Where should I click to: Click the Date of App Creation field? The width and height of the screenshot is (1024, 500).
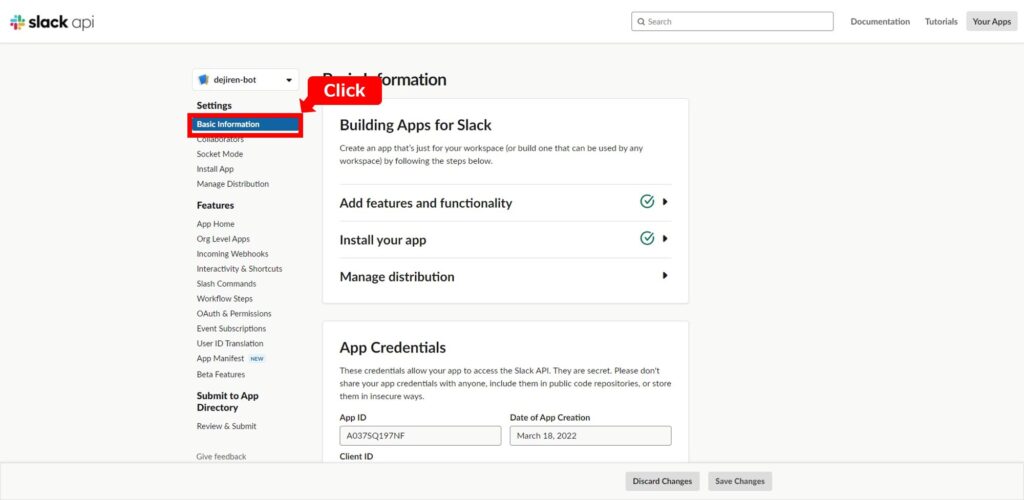click(x=590, y=436)
